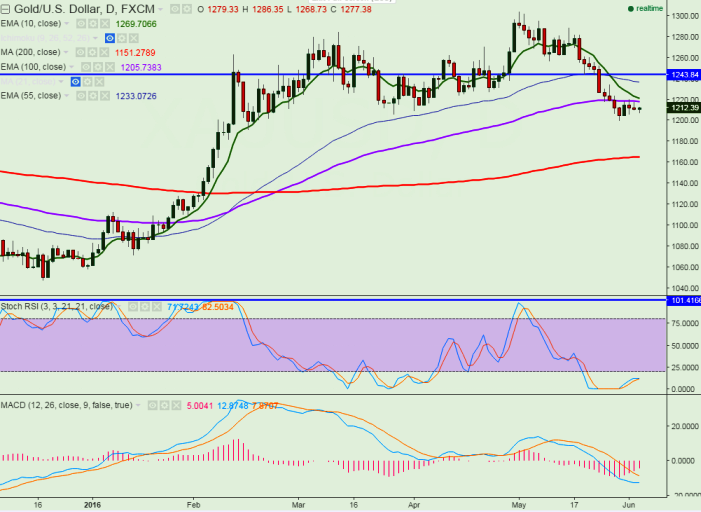Viewport: 701px width, 512px height.
Task: Remove MA (21, close) with X icon
Action: pos(99,82)
